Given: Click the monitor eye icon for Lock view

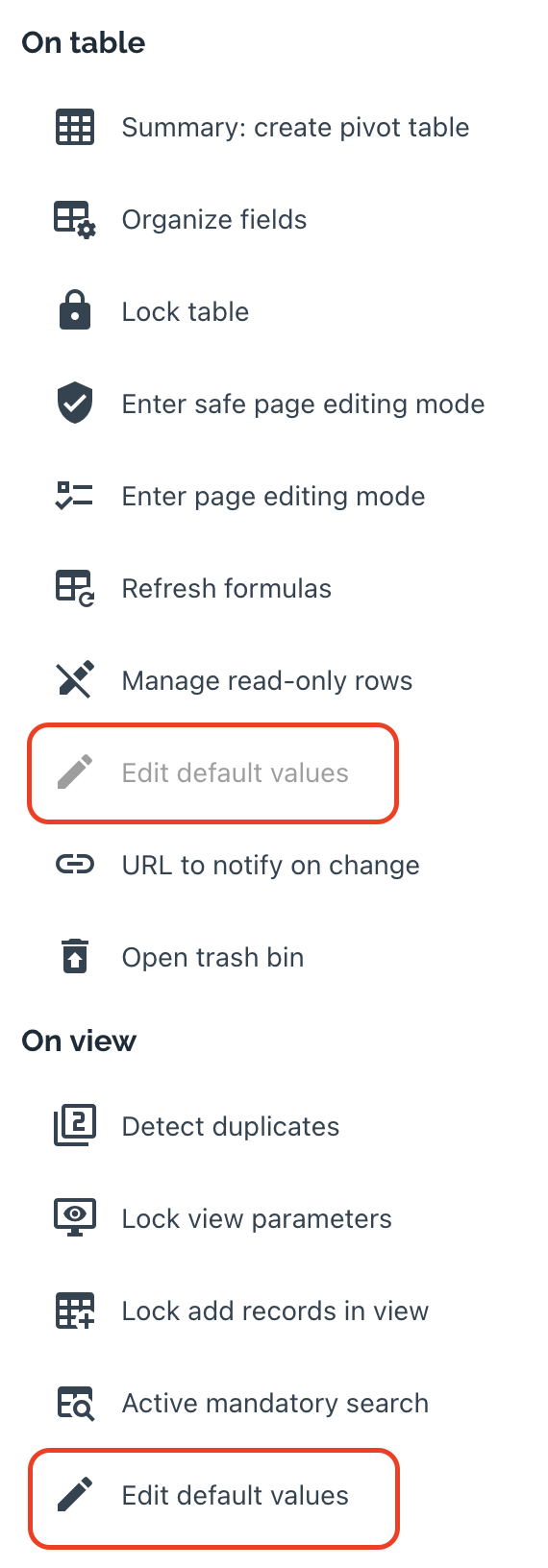Looking at the screenshot, I should coord(75,1217).
